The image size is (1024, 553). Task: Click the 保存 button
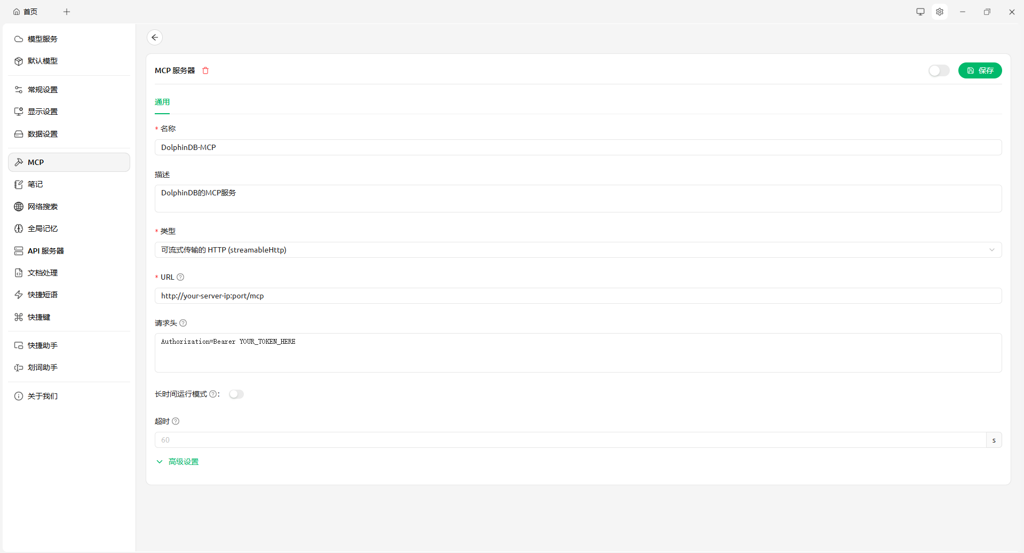[979, 71]
